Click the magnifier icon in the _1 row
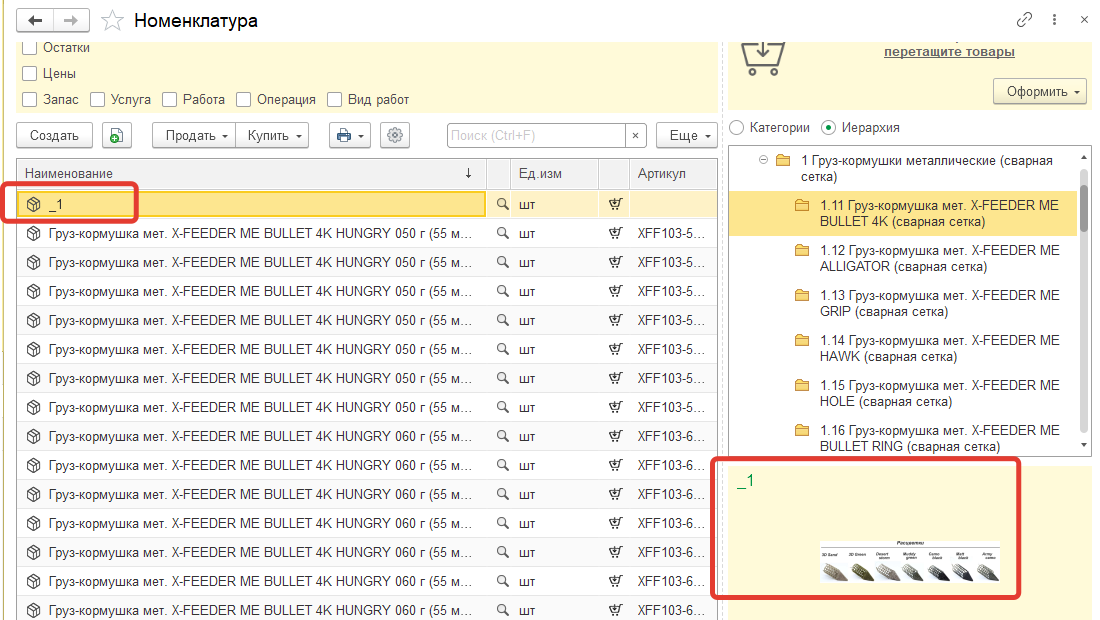Viewport: 1100px width, 620px height. coord(503,204)
